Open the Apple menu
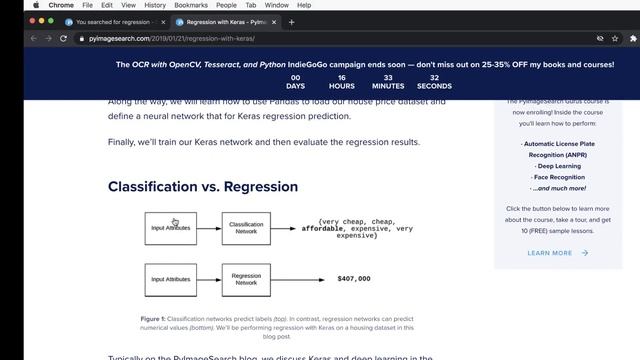The height and width of the screenshot is (360, 640). coord(36,5)
